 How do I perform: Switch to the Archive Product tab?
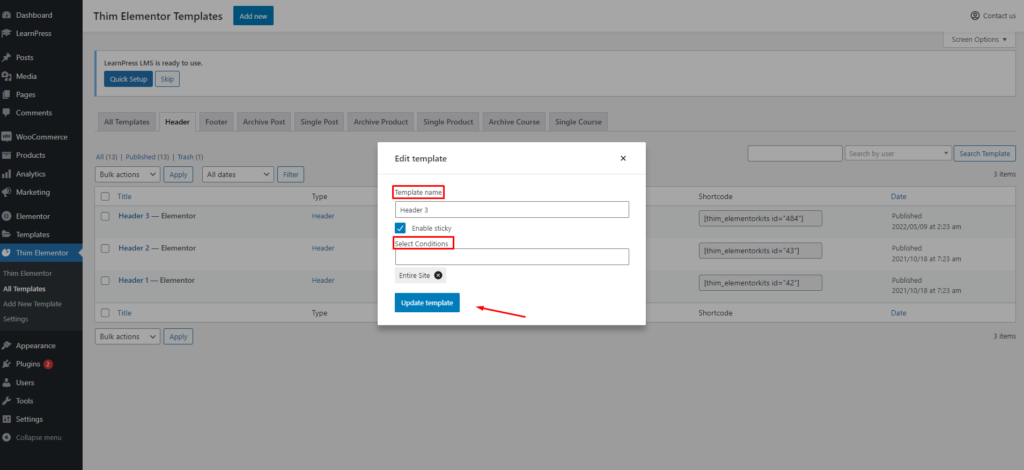(381, 122)
